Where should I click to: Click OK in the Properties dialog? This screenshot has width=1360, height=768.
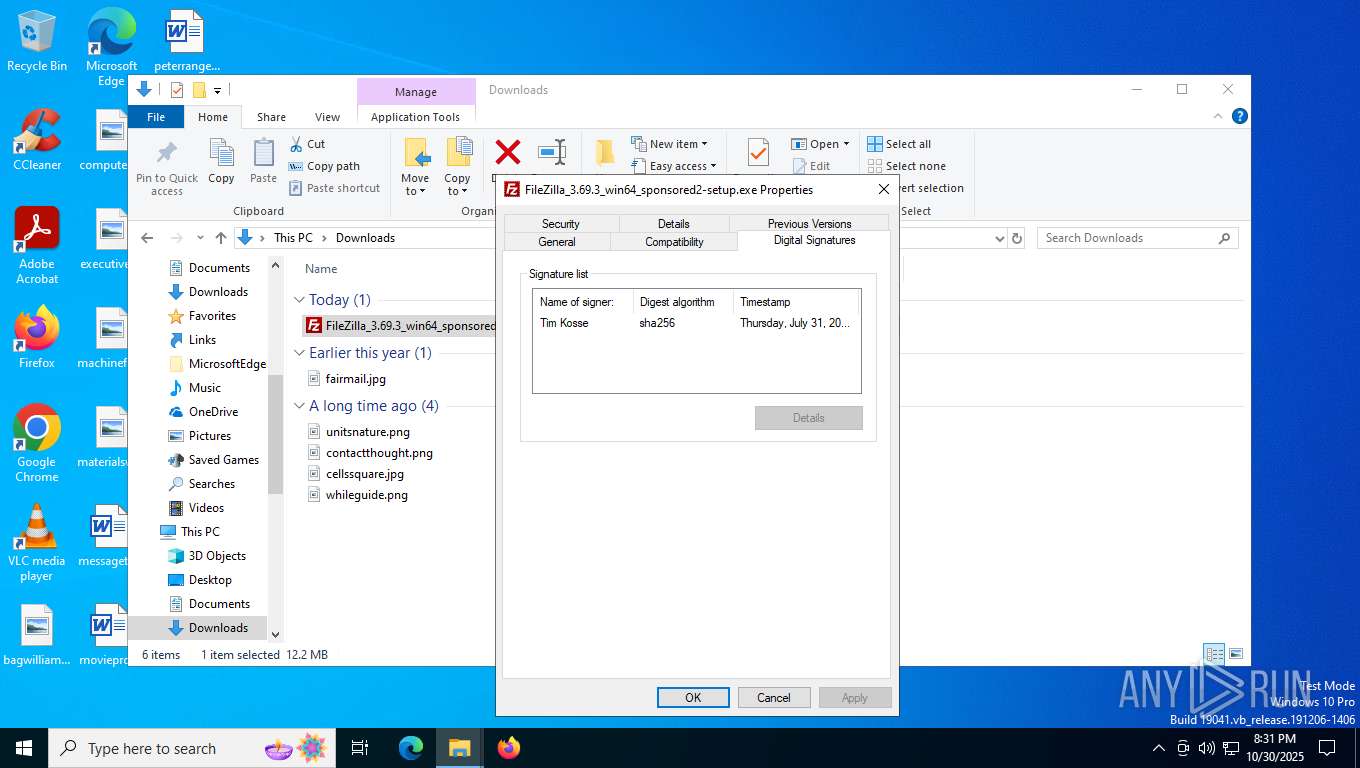693,698
